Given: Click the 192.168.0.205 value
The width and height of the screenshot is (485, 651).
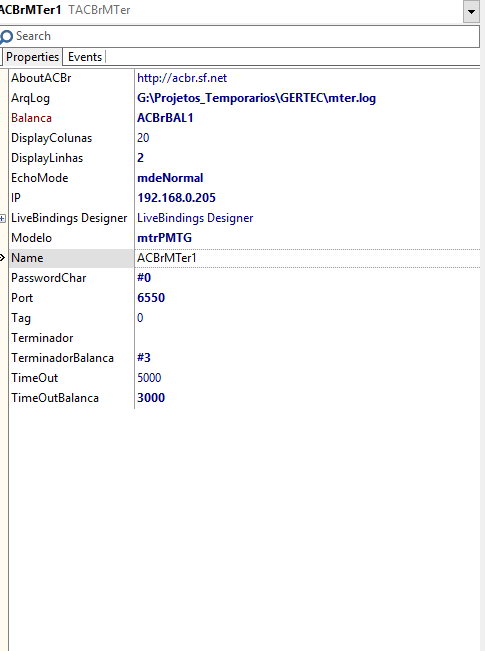Looking at the screenshot, I should (176, 198).
